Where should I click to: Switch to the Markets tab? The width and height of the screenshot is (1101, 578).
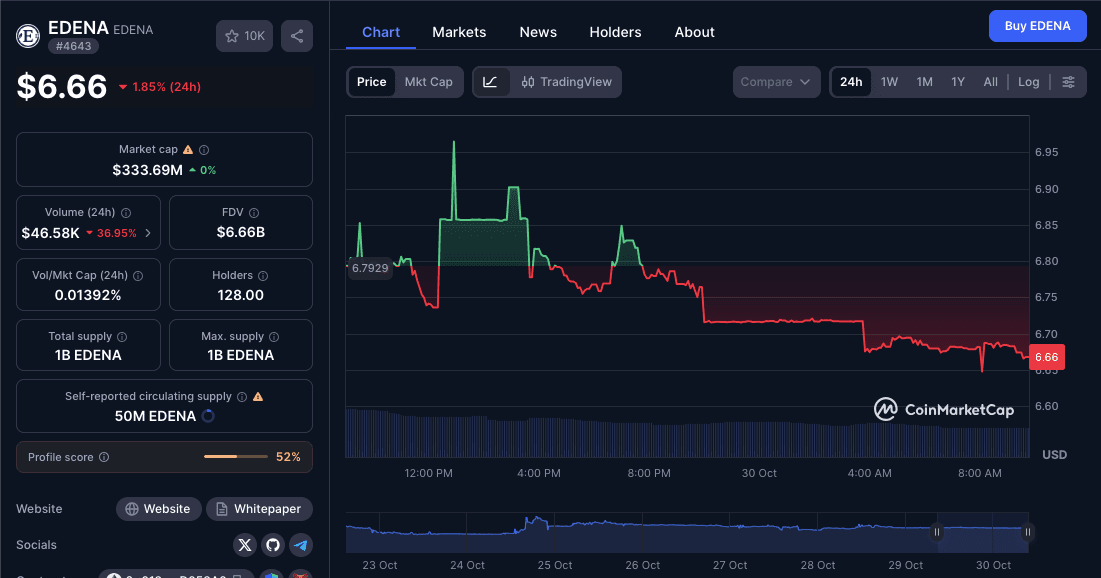tap(459, 31)
